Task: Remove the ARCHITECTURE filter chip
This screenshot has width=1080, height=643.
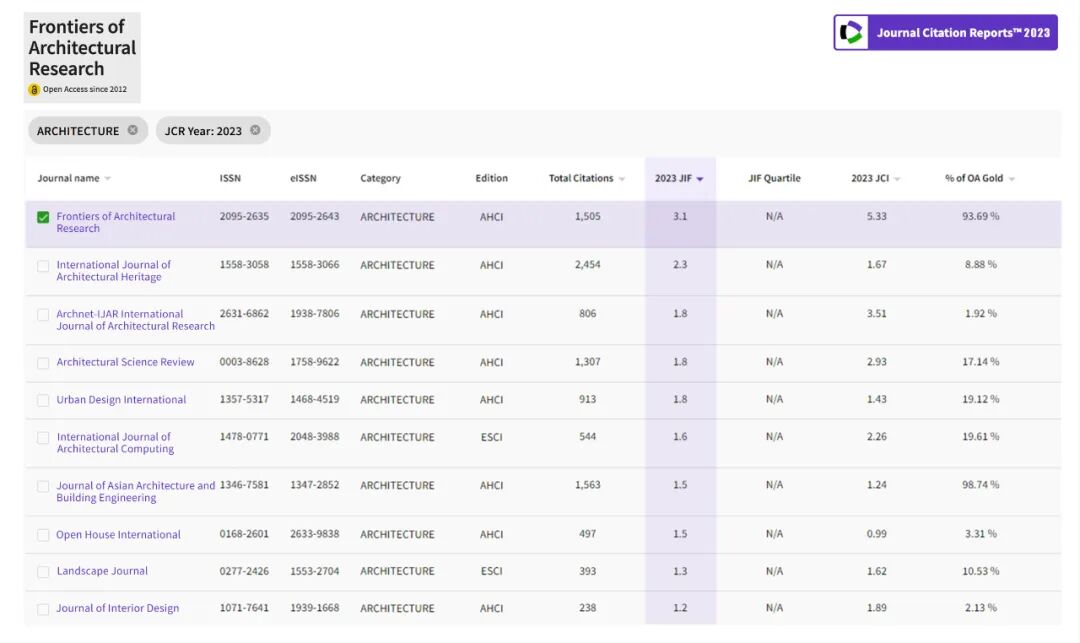Action: [132, 130]
